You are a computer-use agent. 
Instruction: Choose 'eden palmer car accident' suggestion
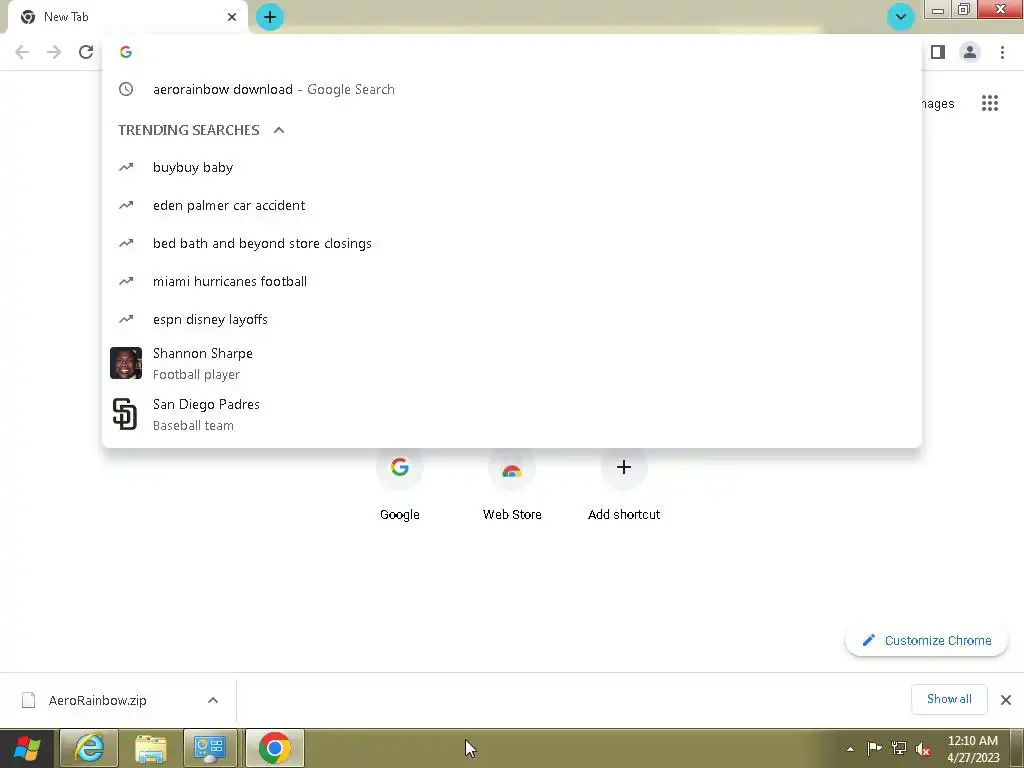[512, 206]
